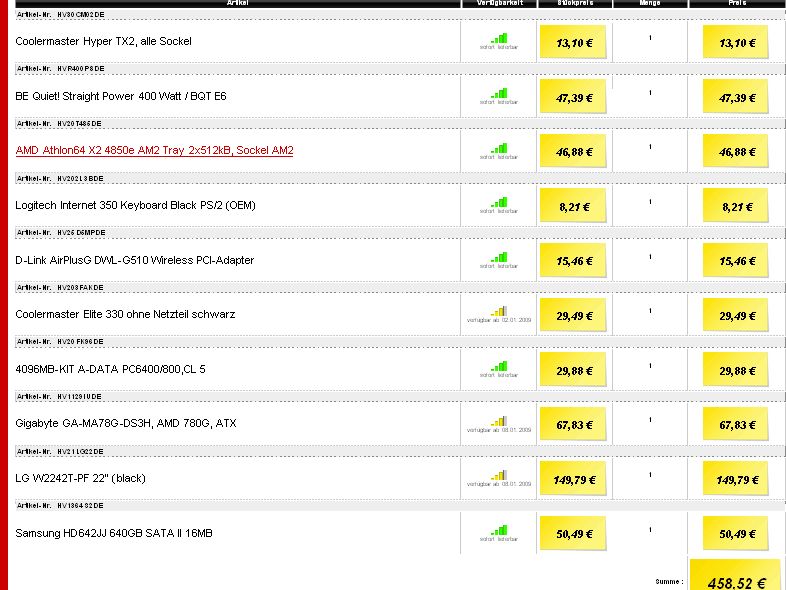The height and width of the screenshot is (590, 786).
Task: Click the 29,88 € unit price for A-DATA kit
Action: (x=573, y=370)
